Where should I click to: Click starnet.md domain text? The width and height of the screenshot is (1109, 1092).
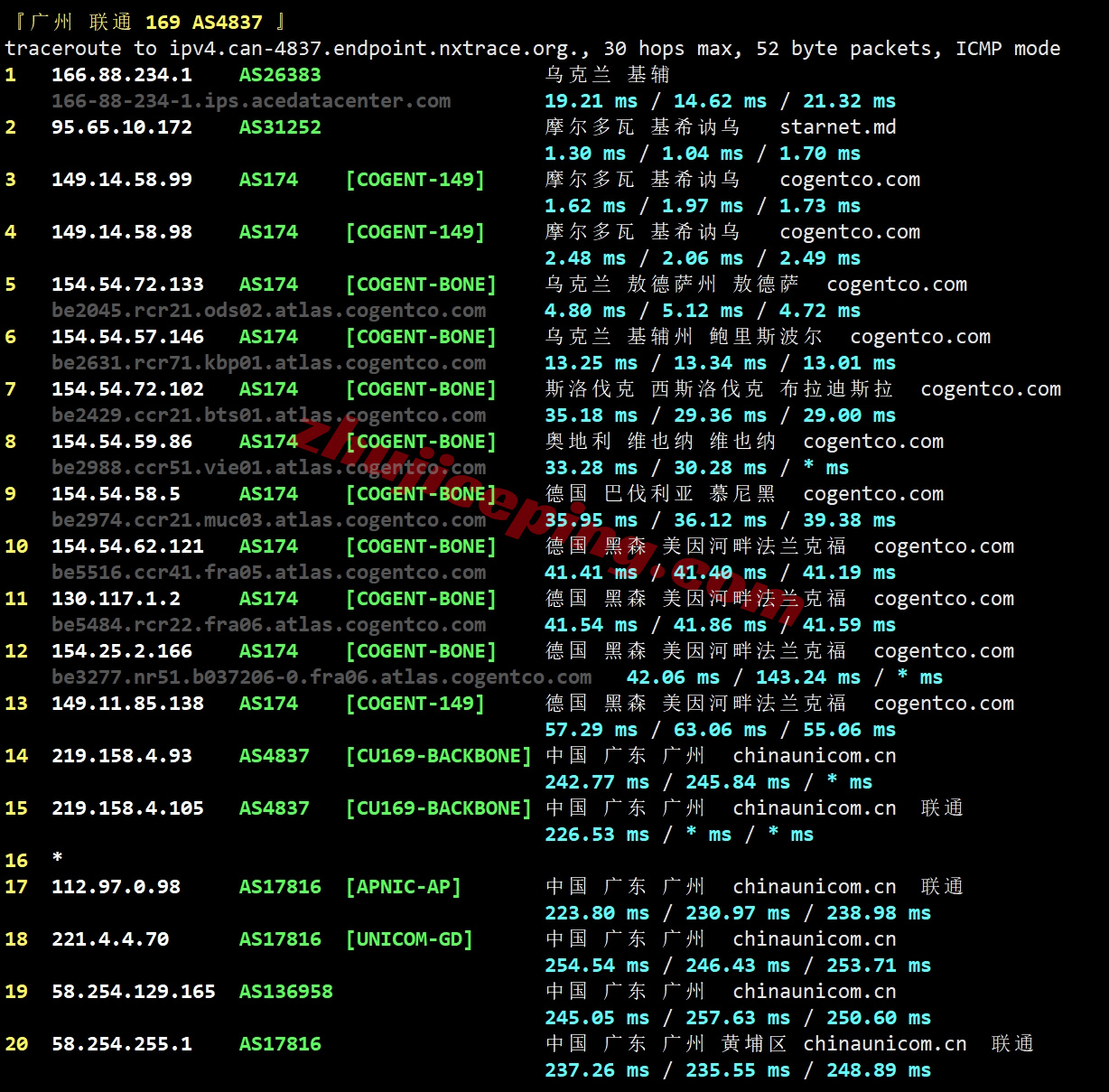838,127
